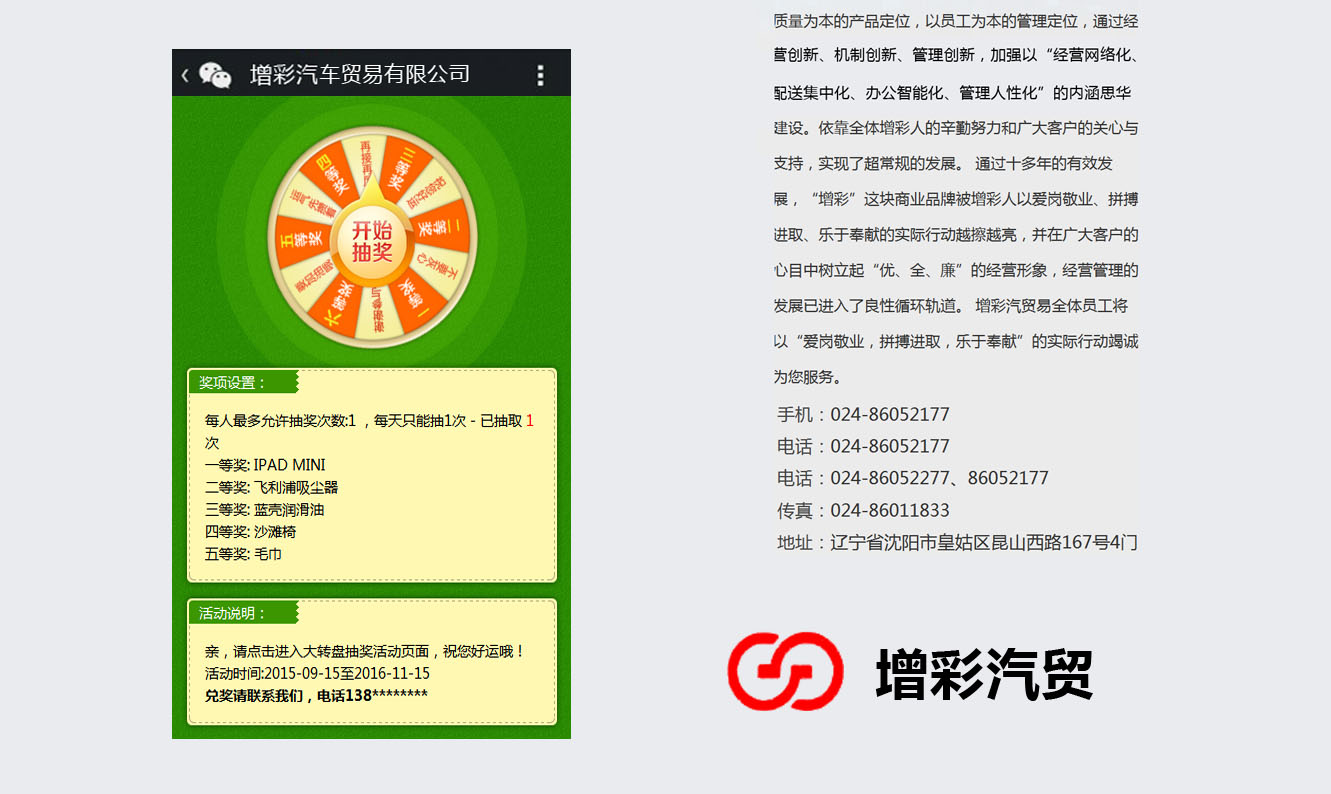Click the 传真 number 024-86011833
The image size is (1331, 794).
click(889, 511)
